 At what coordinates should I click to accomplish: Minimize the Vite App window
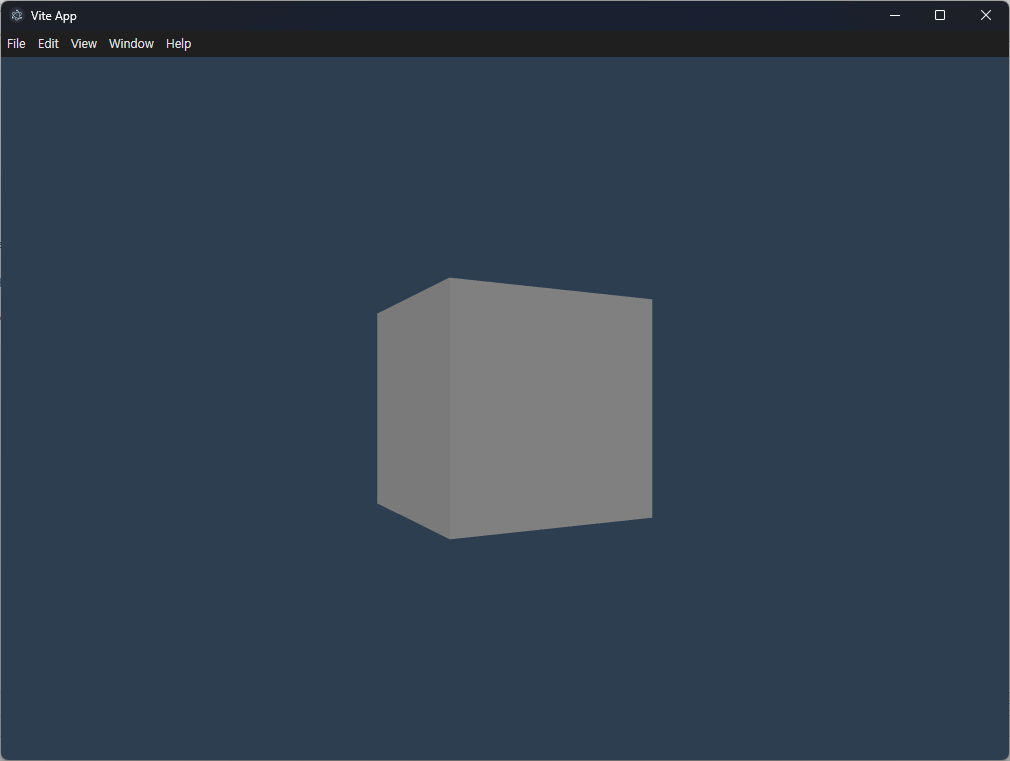[895, 15]
